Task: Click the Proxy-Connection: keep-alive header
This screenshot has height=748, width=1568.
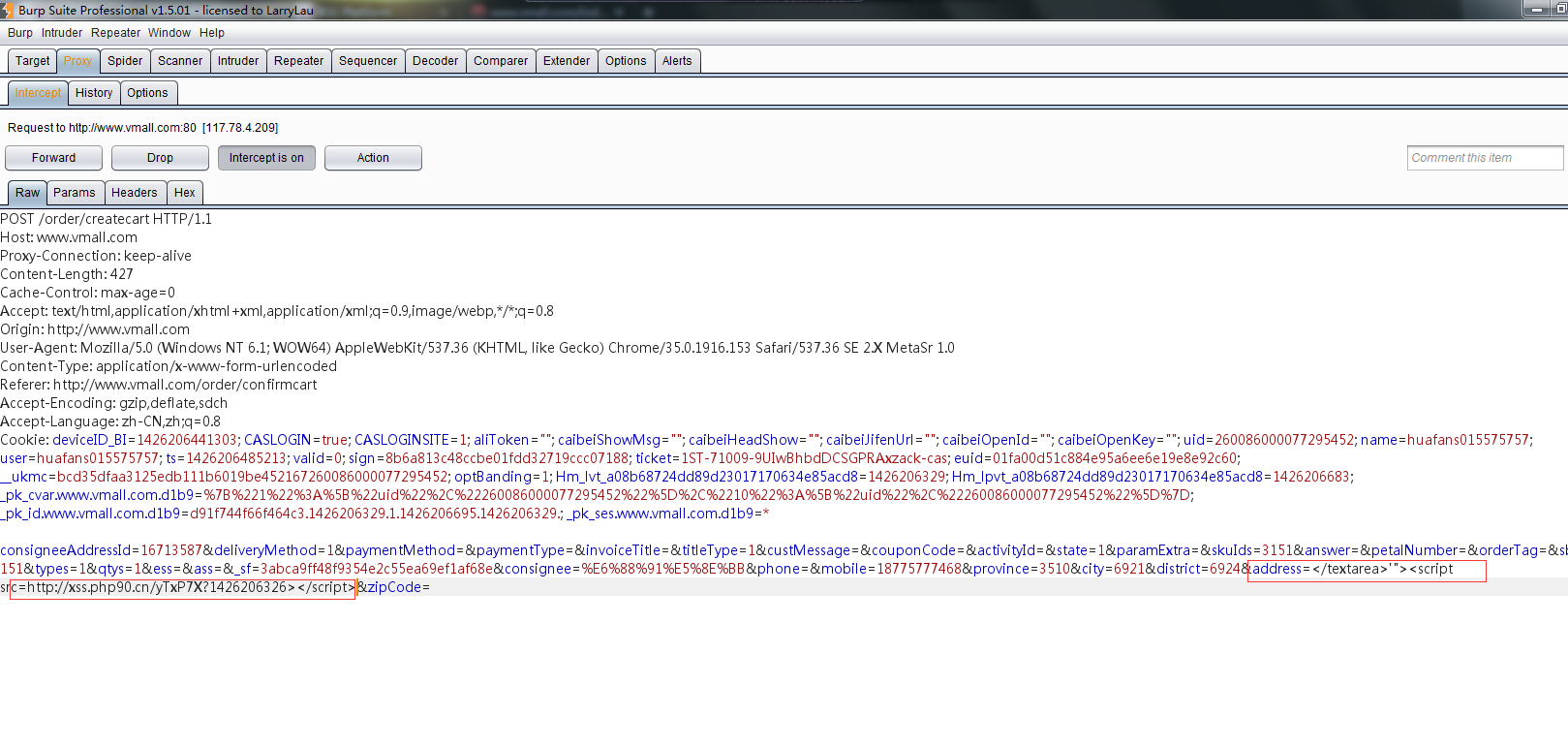Action: [x=96, y=256]
